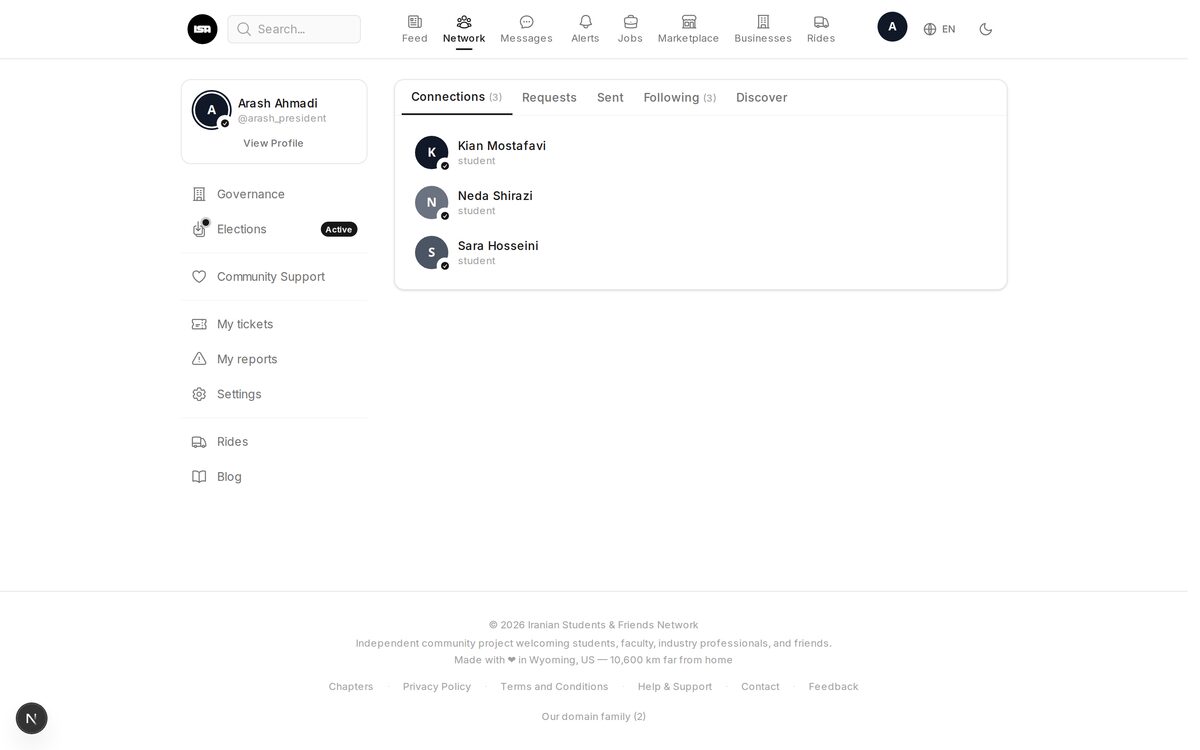Open Neda Shirazi's connection entry
This screenshot has width=1200, height=750.
[x=700, y=202]
